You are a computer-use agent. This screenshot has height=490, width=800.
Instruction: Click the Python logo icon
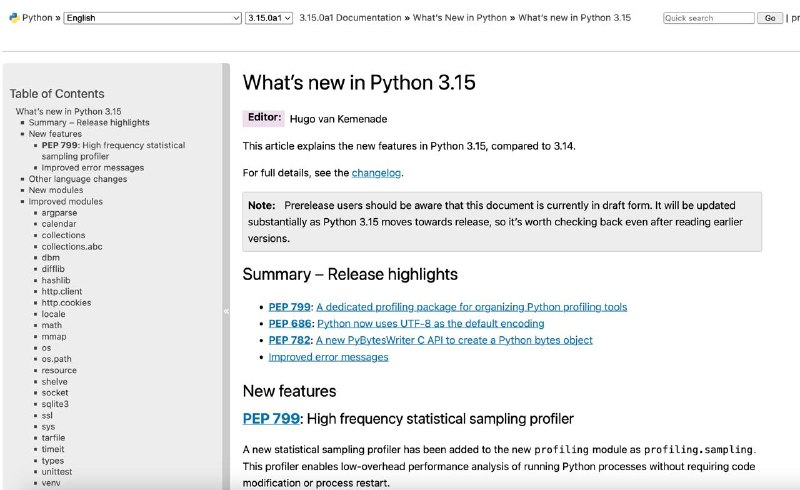14,18
